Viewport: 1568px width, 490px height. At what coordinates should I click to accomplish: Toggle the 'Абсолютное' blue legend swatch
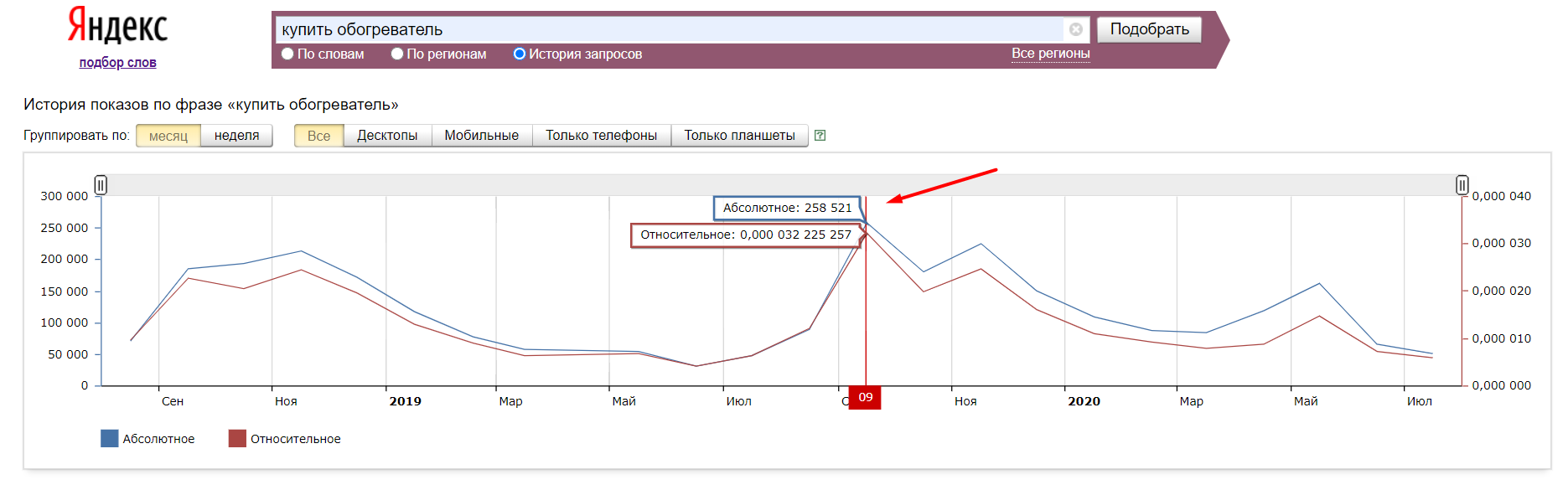(x=109, y=438)
